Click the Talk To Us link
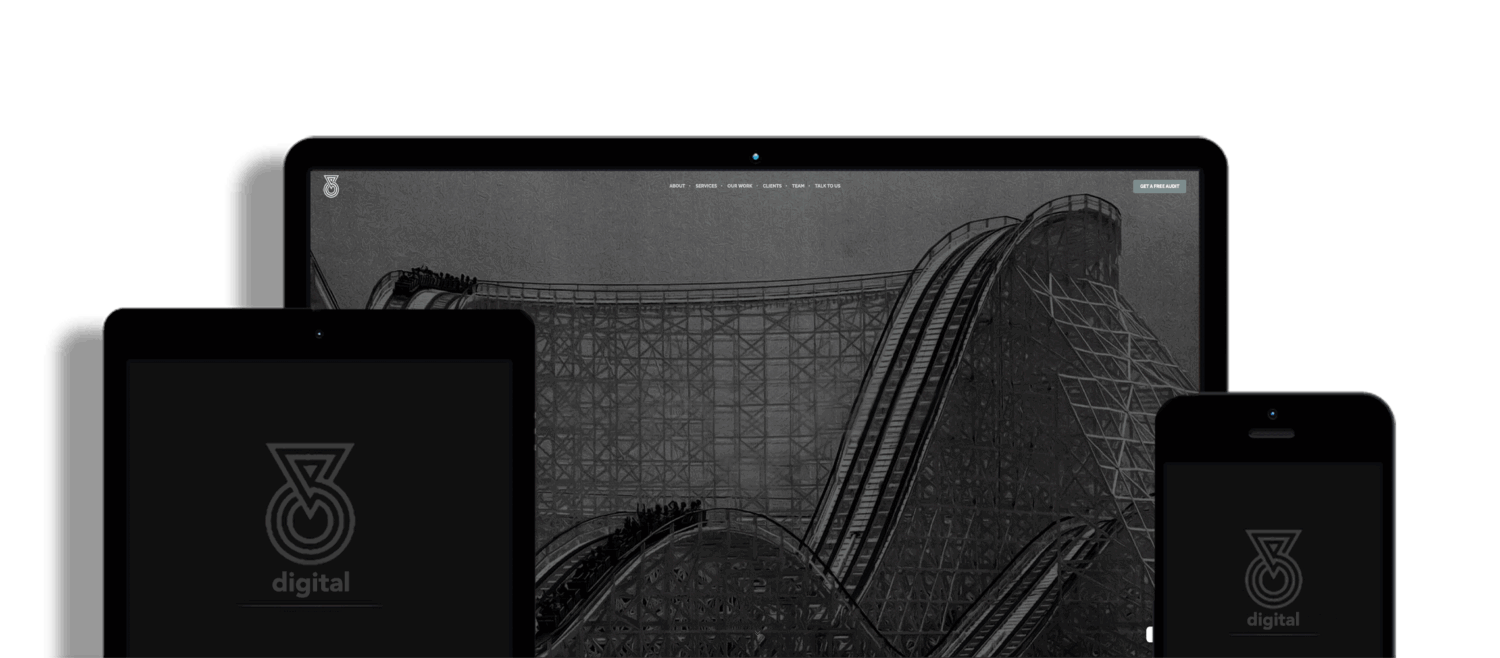 pos(827,186)
